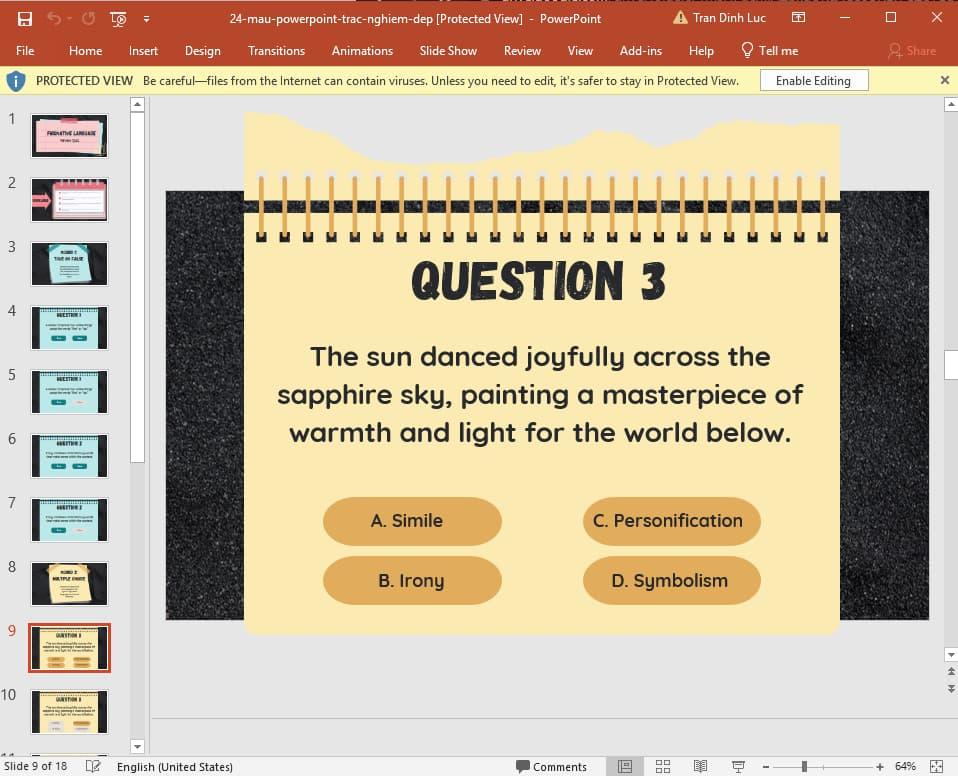The width and height of the screenshot is (958, 776).
Task: Click the English (United States) language indicator
Action: (175, 766)
